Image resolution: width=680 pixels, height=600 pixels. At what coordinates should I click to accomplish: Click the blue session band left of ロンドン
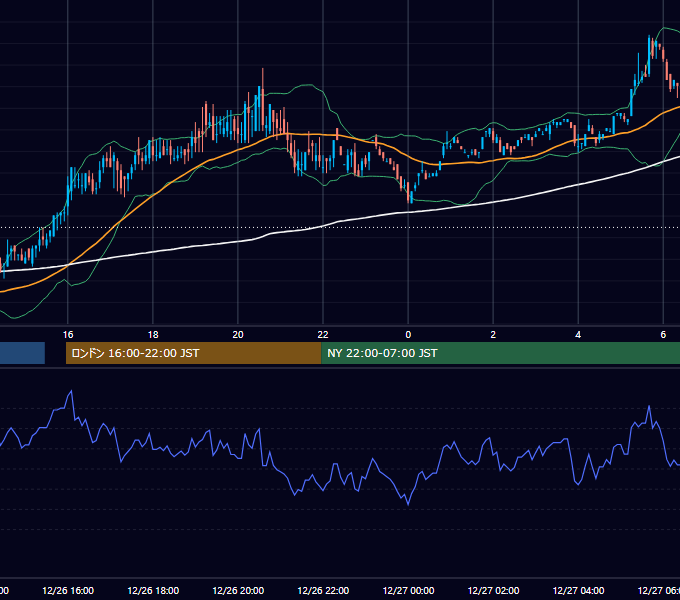pos(22,353)
